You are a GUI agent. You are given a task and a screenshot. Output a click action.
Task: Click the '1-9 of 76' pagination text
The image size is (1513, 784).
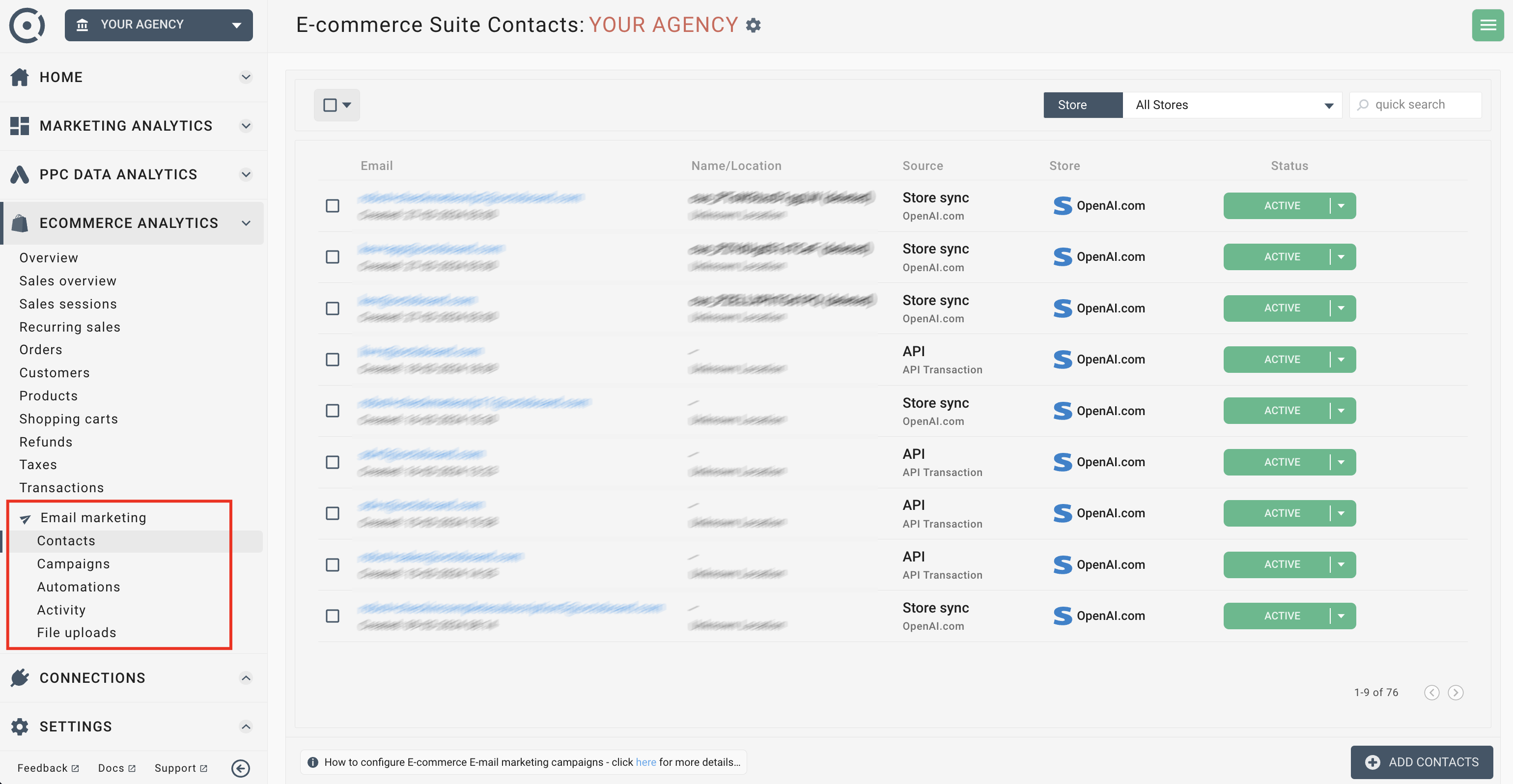(1376, 693)
